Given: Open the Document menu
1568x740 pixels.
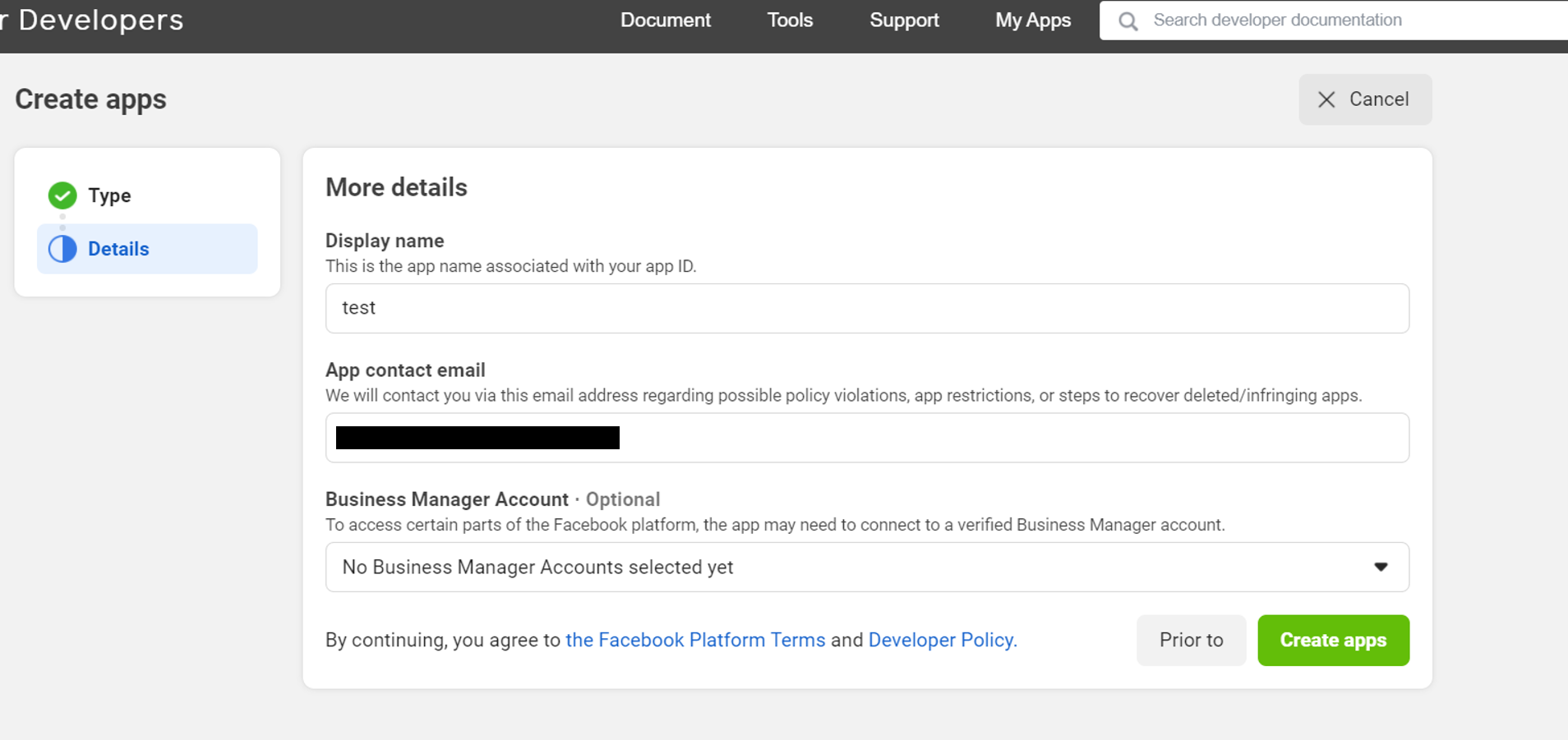Looking at the screenshot, I should coord(665,21).
